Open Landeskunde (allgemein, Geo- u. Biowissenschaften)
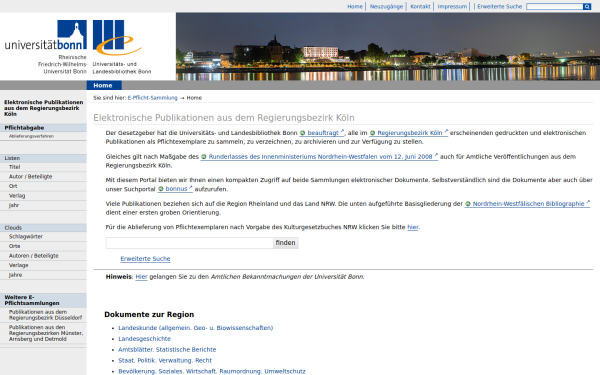Screen dimensions: 600x375 point(196,328)
